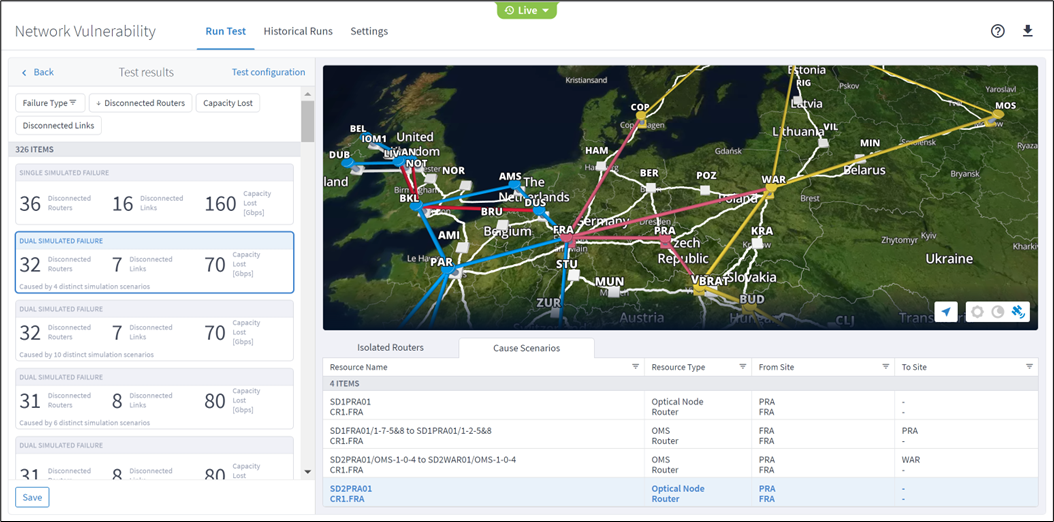Image resolution: width=1054 pixels, height=522 pixels.
Task: Select the BKL node on map
Action: [416, 208]
